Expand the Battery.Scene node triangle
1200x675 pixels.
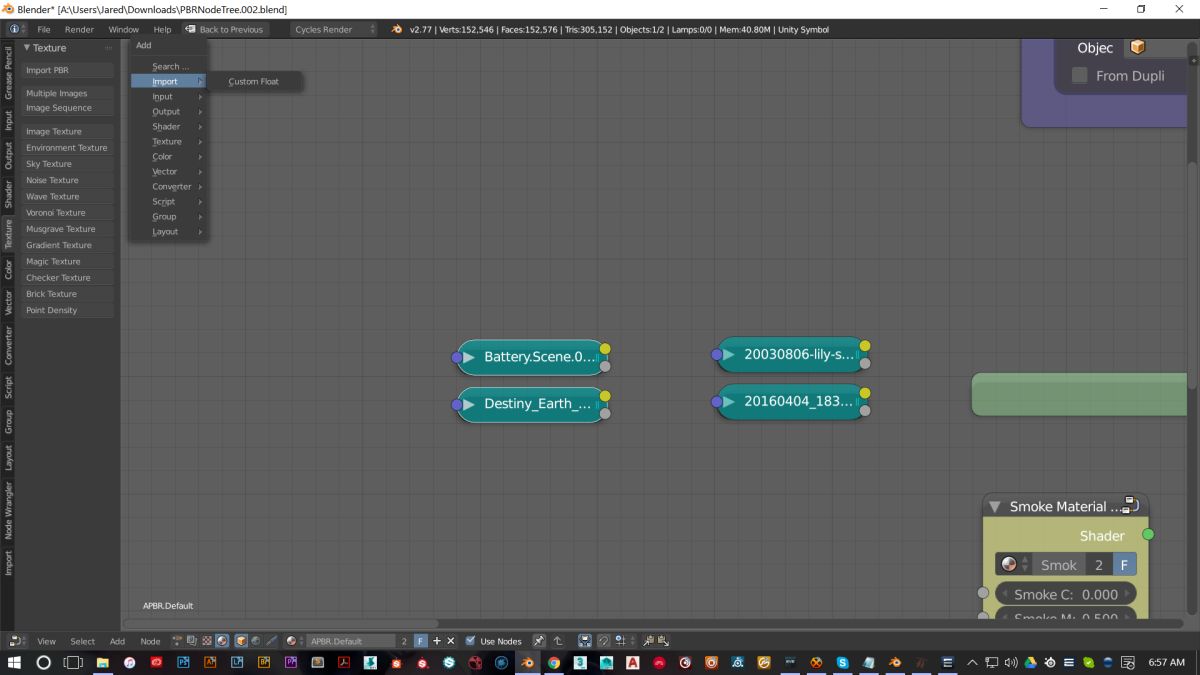468,357
